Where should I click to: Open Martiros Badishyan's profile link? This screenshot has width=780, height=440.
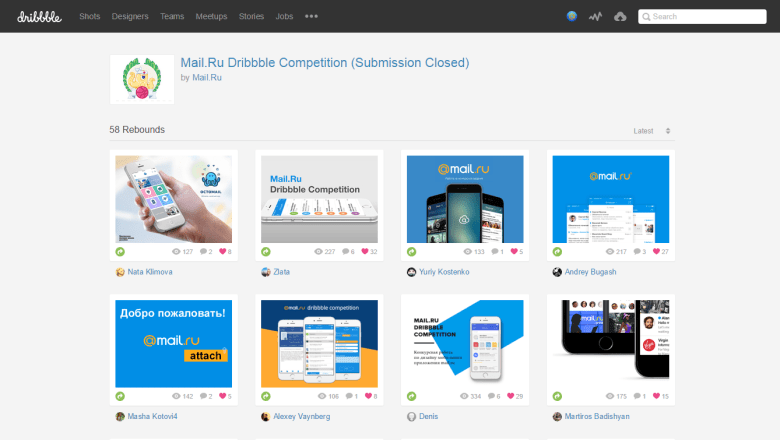[597, 417]
